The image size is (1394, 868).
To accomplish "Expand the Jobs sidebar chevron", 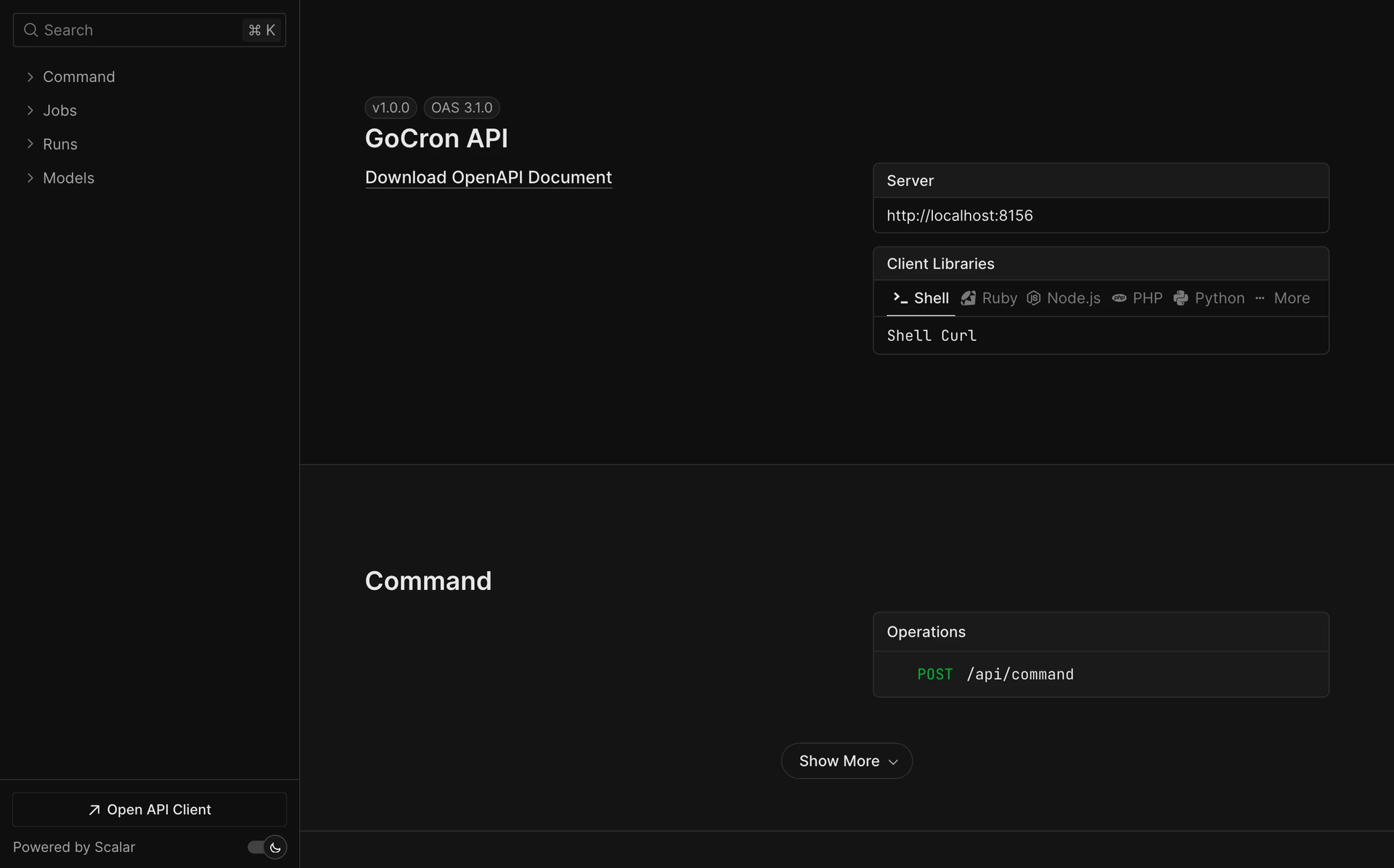I will tap(30, 110).
